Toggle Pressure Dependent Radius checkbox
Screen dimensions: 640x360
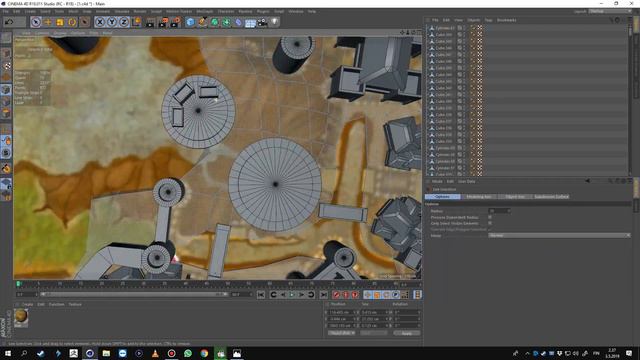(x=490, y=217)
